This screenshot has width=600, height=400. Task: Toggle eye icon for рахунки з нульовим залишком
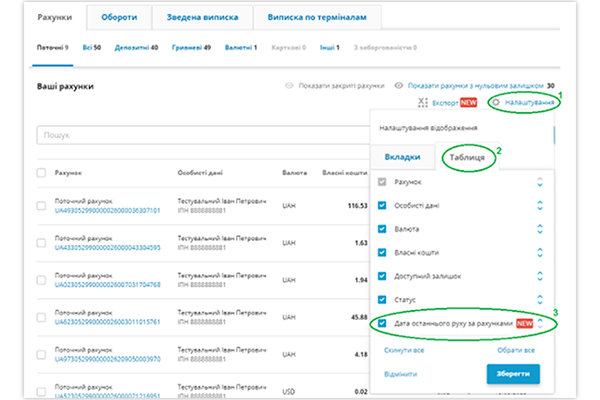400,87
